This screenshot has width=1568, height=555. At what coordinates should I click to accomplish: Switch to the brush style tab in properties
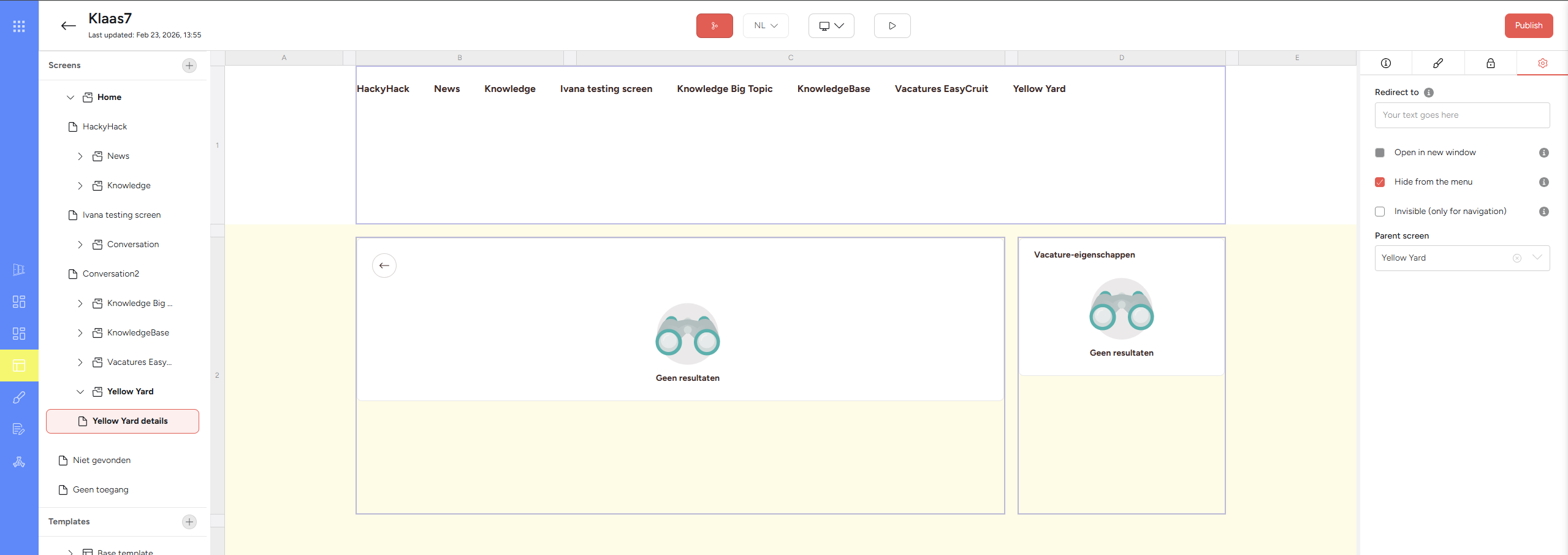(x=1438, y=63)
